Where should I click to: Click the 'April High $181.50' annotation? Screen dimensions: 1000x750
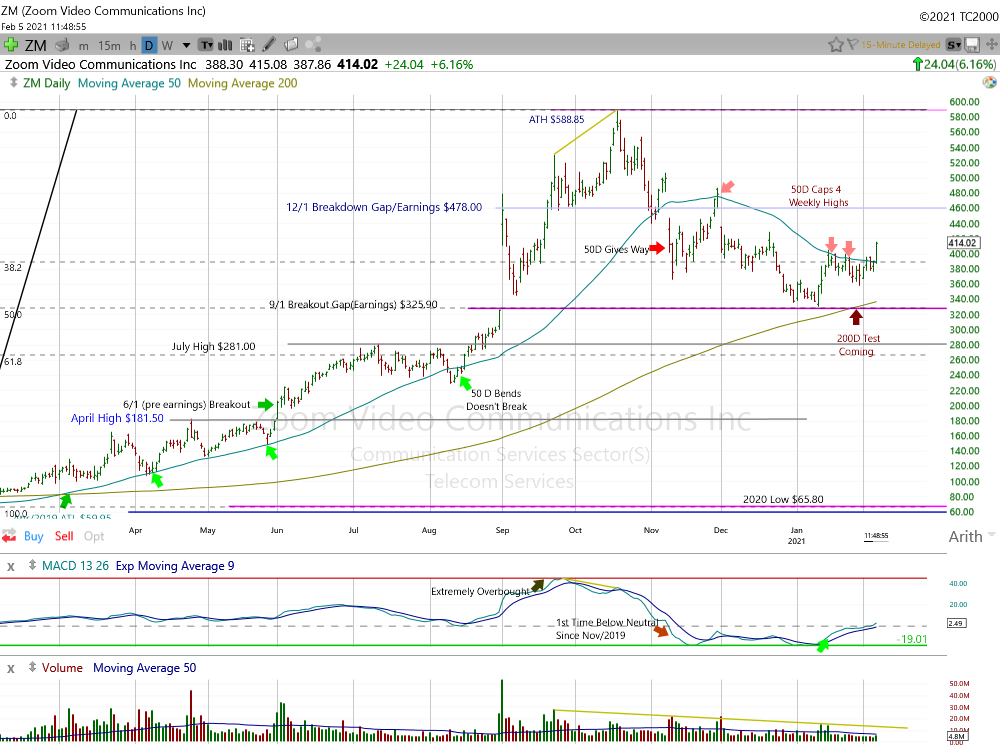click(x=117, y=418)
